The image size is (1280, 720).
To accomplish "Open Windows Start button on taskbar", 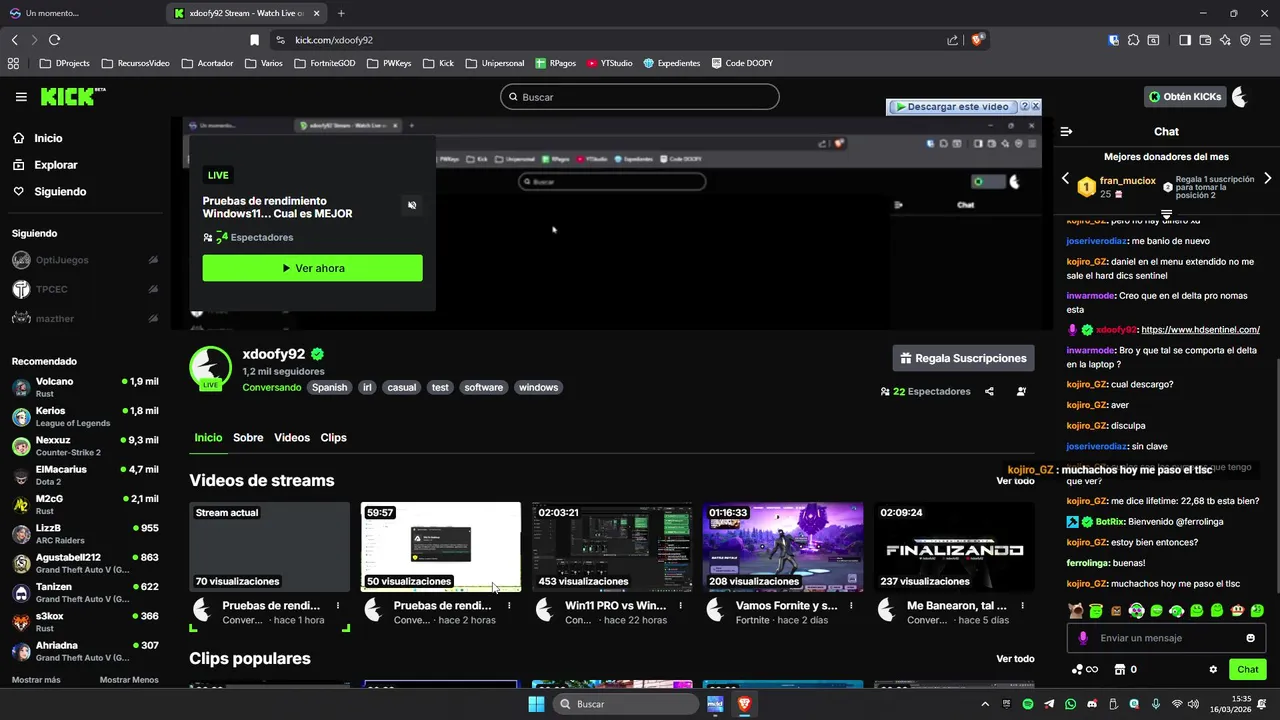I will click(x=536, y=704).
